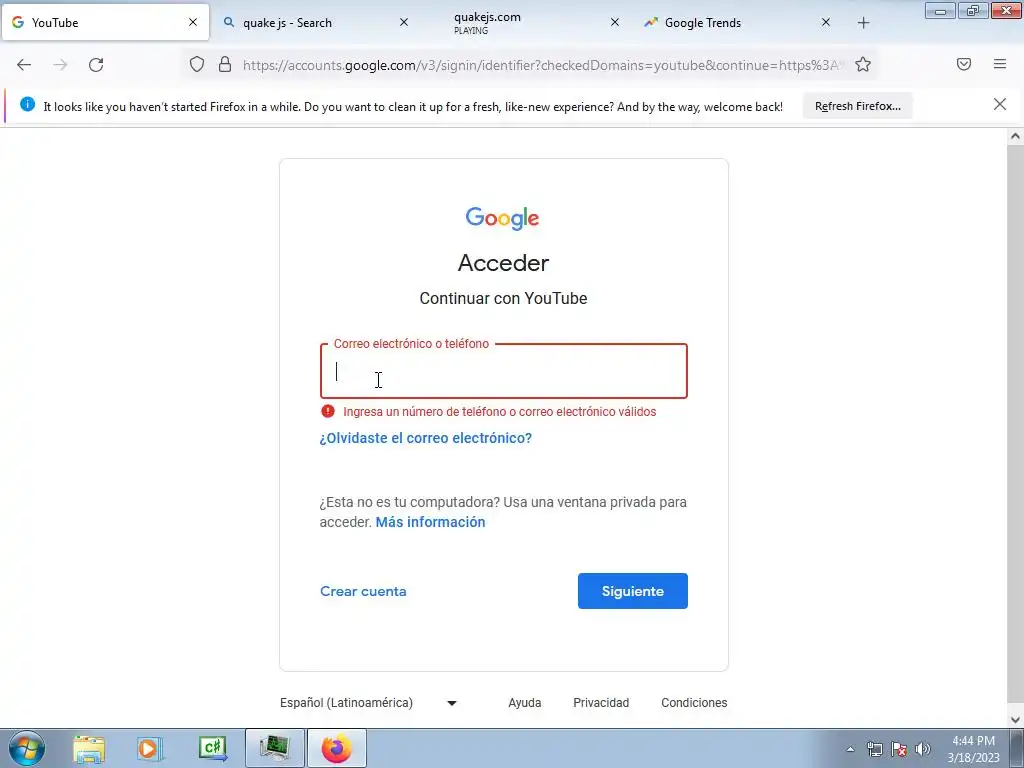Viewport: 1024px width, 768px height.
Task: Open the Firefox application menu
Action: [1000, 64]
